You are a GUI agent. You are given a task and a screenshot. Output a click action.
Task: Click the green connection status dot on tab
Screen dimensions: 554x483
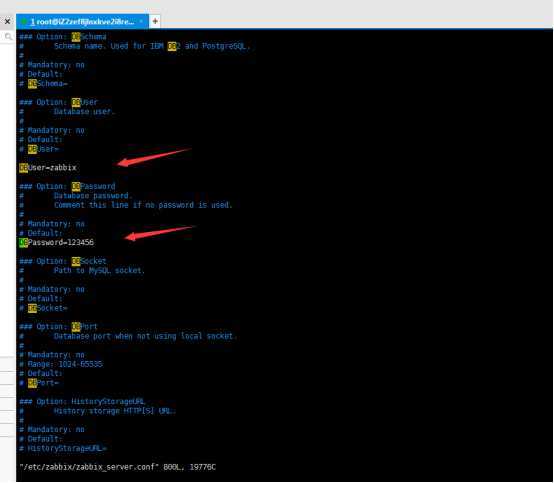tap(24, 22)
